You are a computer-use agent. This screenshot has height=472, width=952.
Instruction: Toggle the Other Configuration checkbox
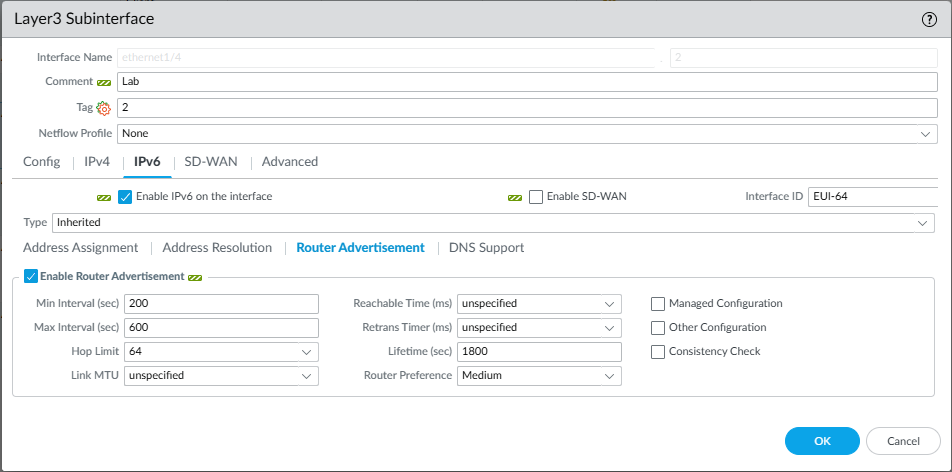point(658,328)
